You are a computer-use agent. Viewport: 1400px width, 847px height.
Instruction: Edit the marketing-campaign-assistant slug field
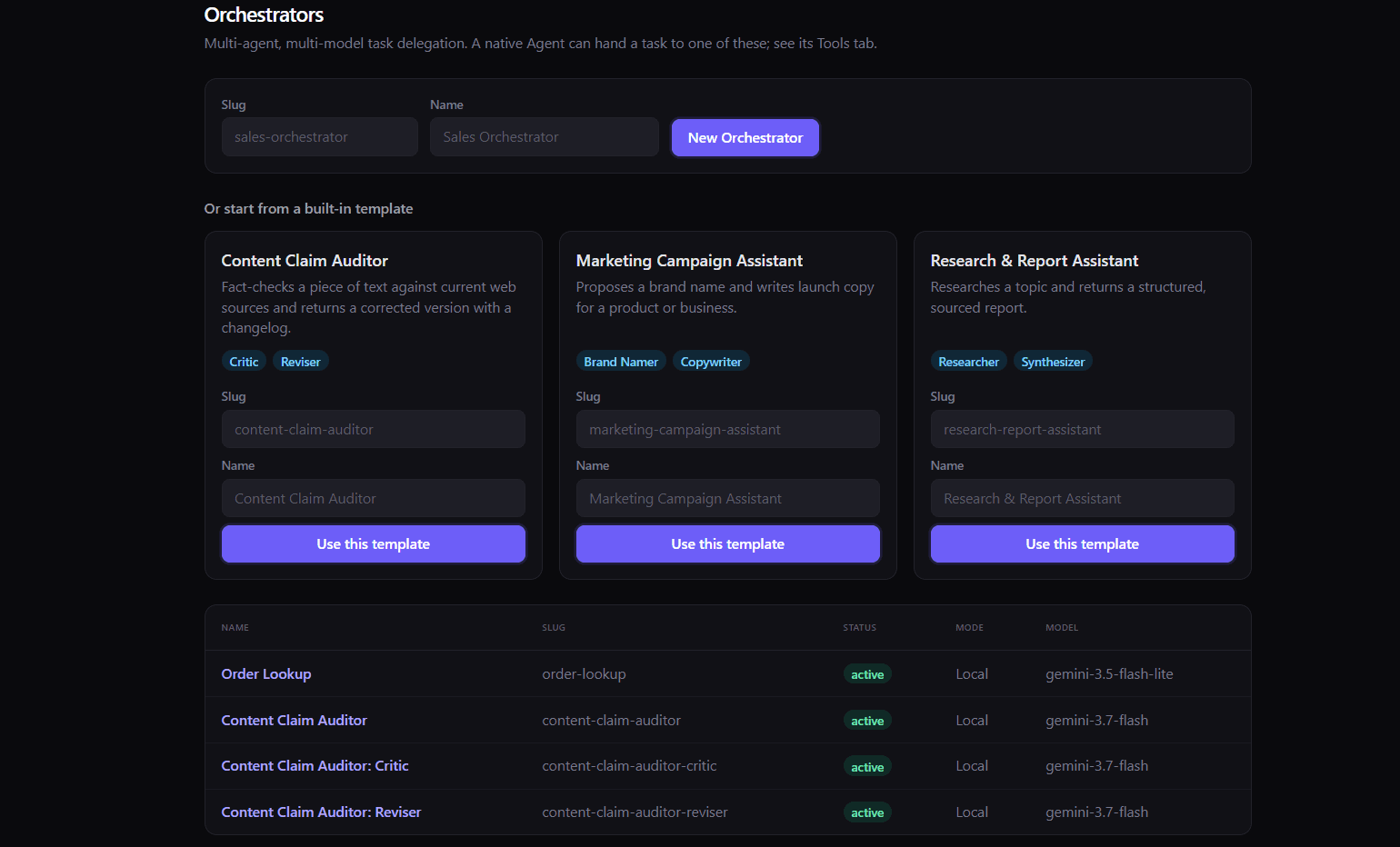(x=728, y=429)
